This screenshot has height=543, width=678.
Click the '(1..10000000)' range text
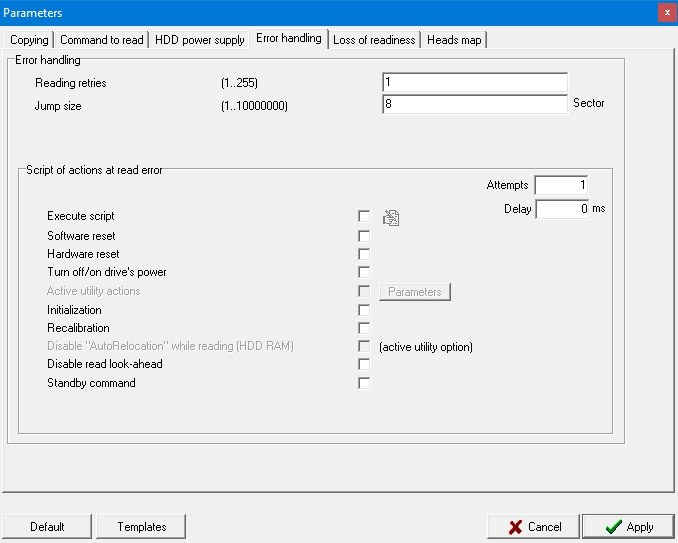[254, 106]
